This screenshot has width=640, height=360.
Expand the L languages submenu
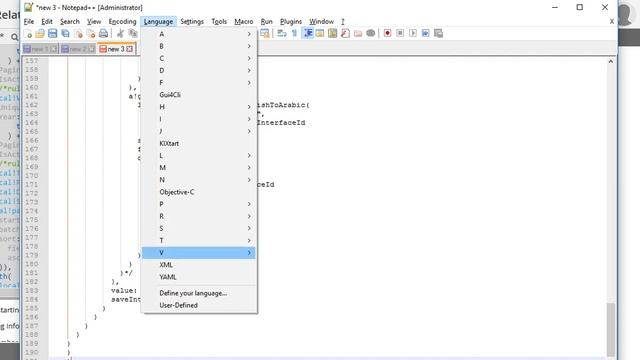pyautogui.click(x=199, y=156)
